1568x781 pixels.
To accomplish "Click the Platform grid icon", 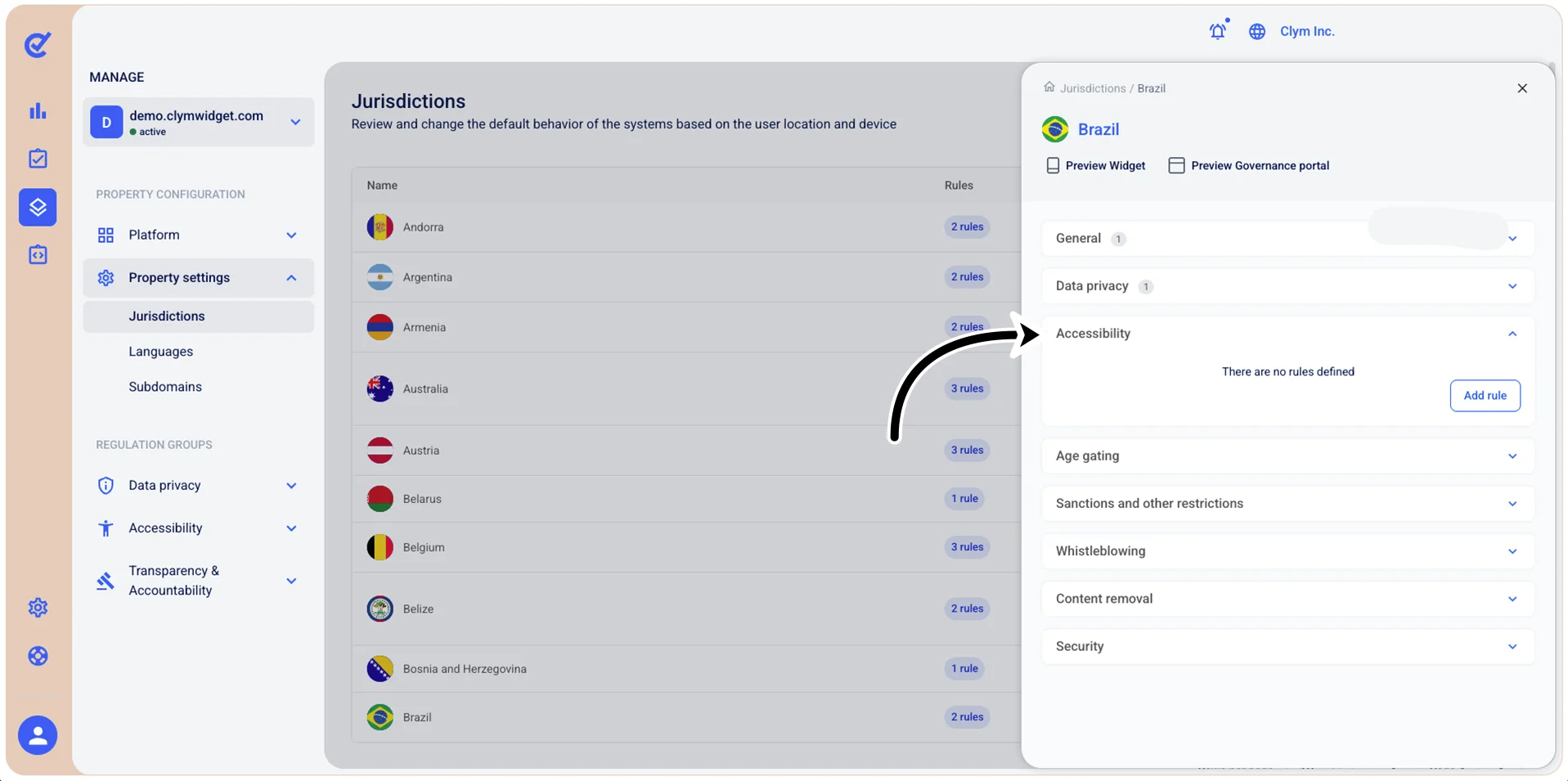I will [x=106, y=236].
